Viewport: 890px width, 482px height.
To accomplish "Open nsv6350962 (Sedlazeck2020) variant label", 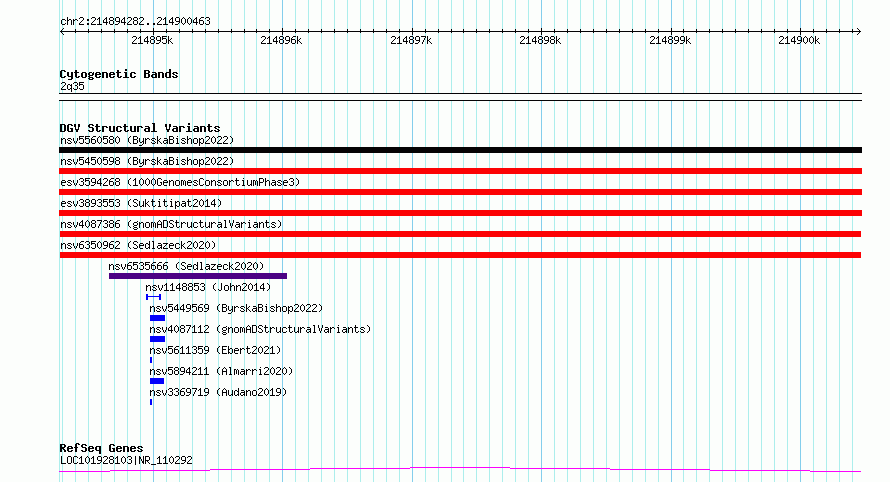I will (138, 245).
